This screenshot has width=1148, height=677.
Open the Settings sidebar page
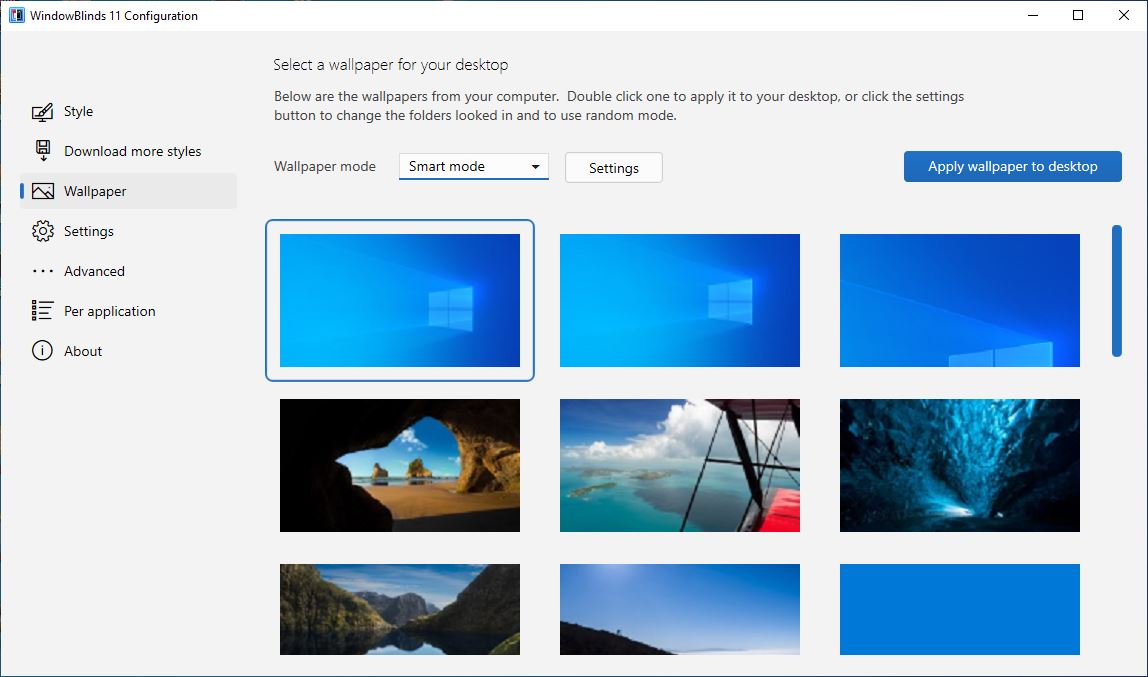click(128, 231)
